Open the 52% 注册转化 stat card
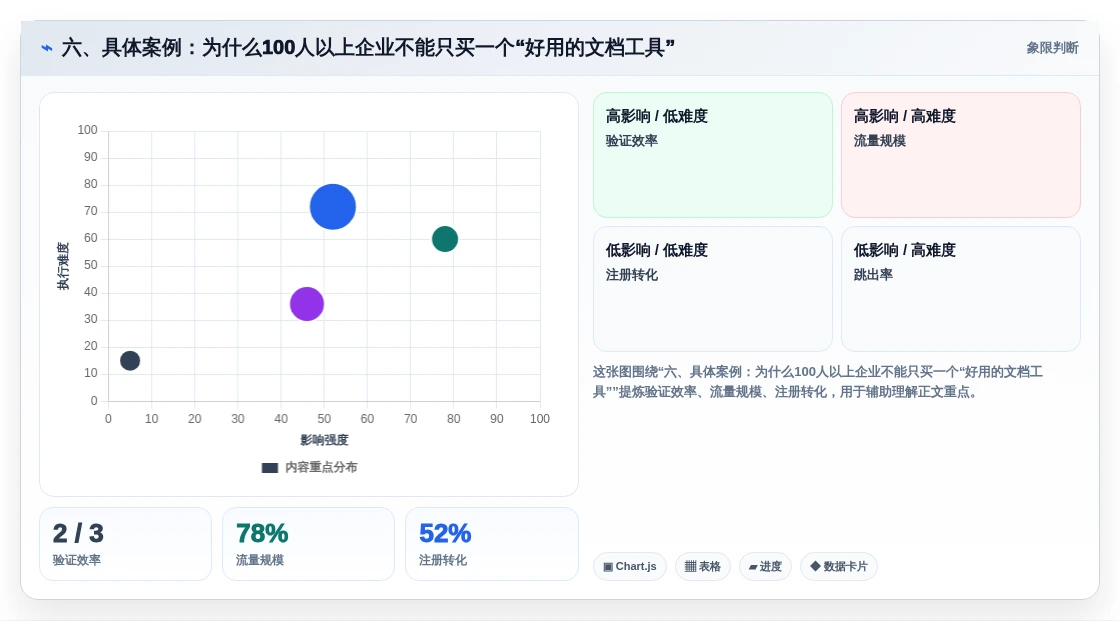Viewport: 1120px width, 621px height. pos(491,544)
